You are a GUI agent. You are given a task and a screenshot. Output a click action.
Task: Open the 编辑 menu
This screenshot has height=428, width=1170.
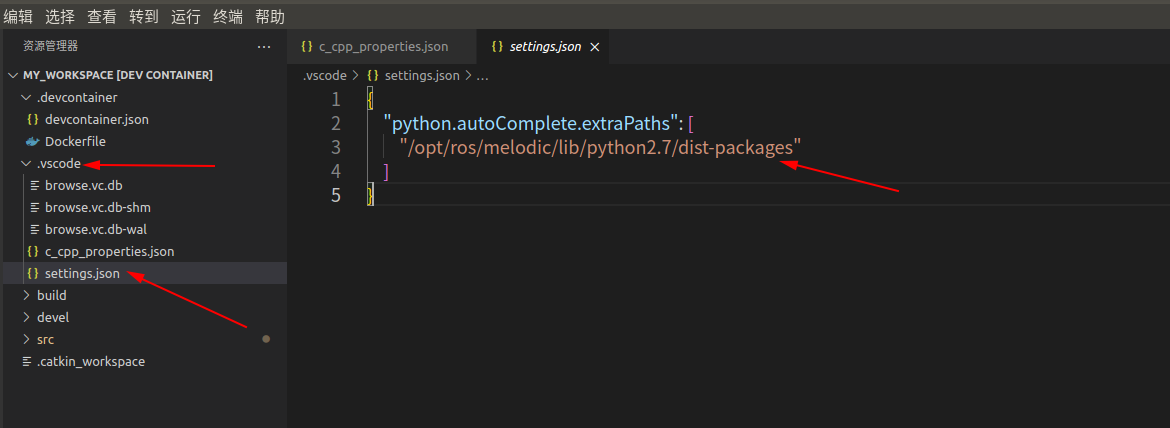[18, 16]
